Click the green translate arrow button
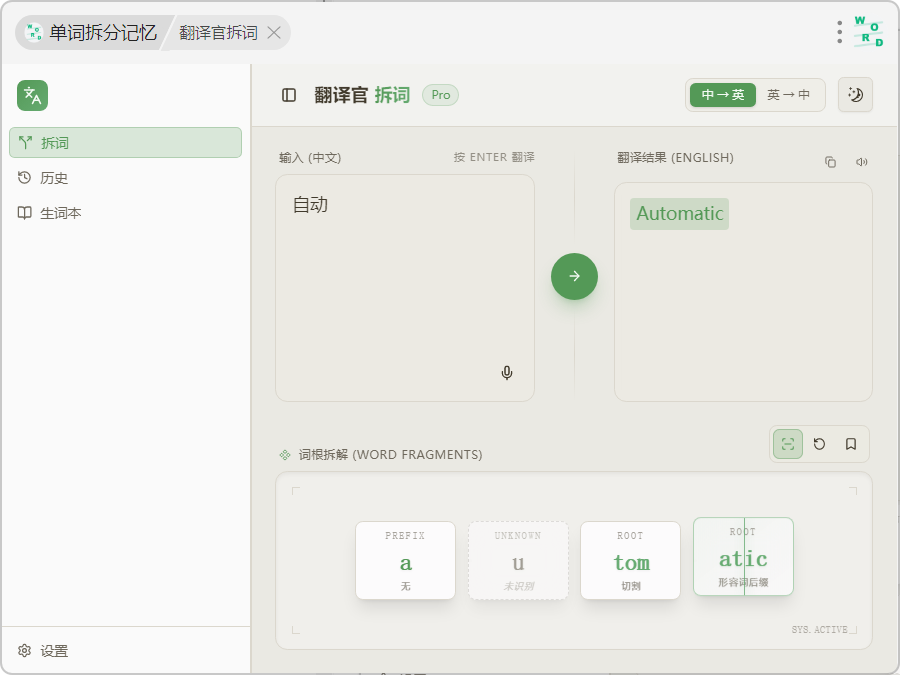Screen dimensions: 900x675 pos(574,277)
